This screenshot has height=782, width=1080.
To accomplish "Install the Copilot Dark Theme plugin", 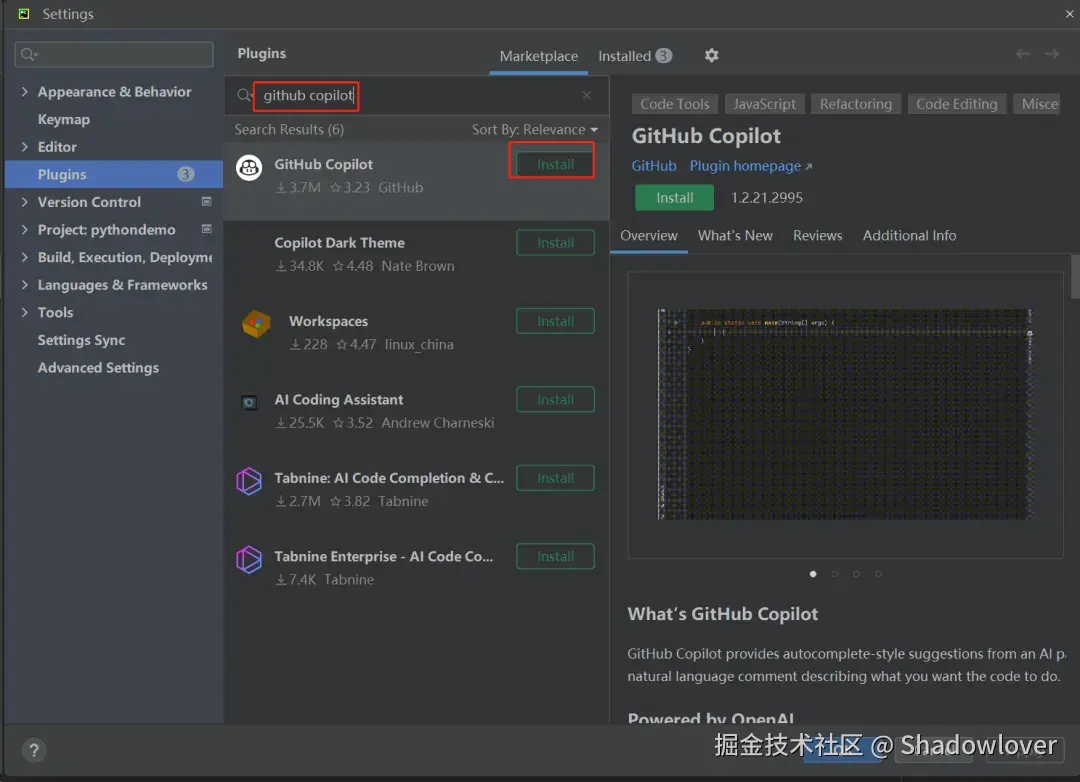I will (555, 243).
